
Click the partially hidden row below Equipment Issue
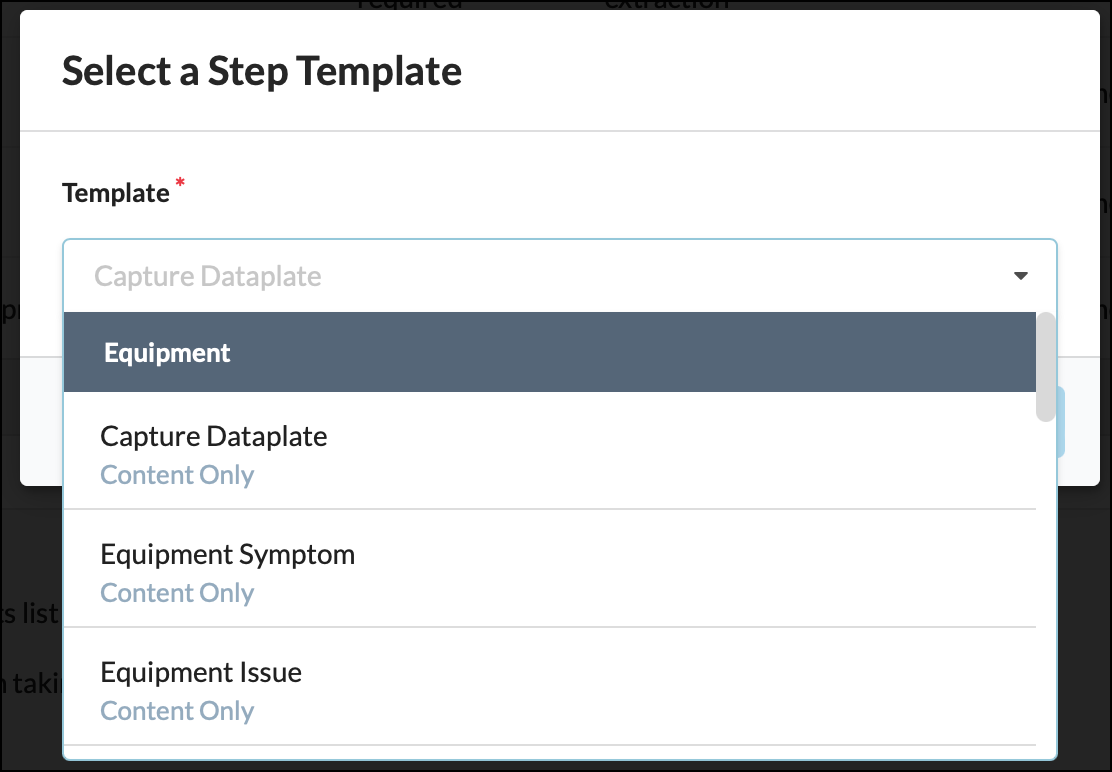550,752
